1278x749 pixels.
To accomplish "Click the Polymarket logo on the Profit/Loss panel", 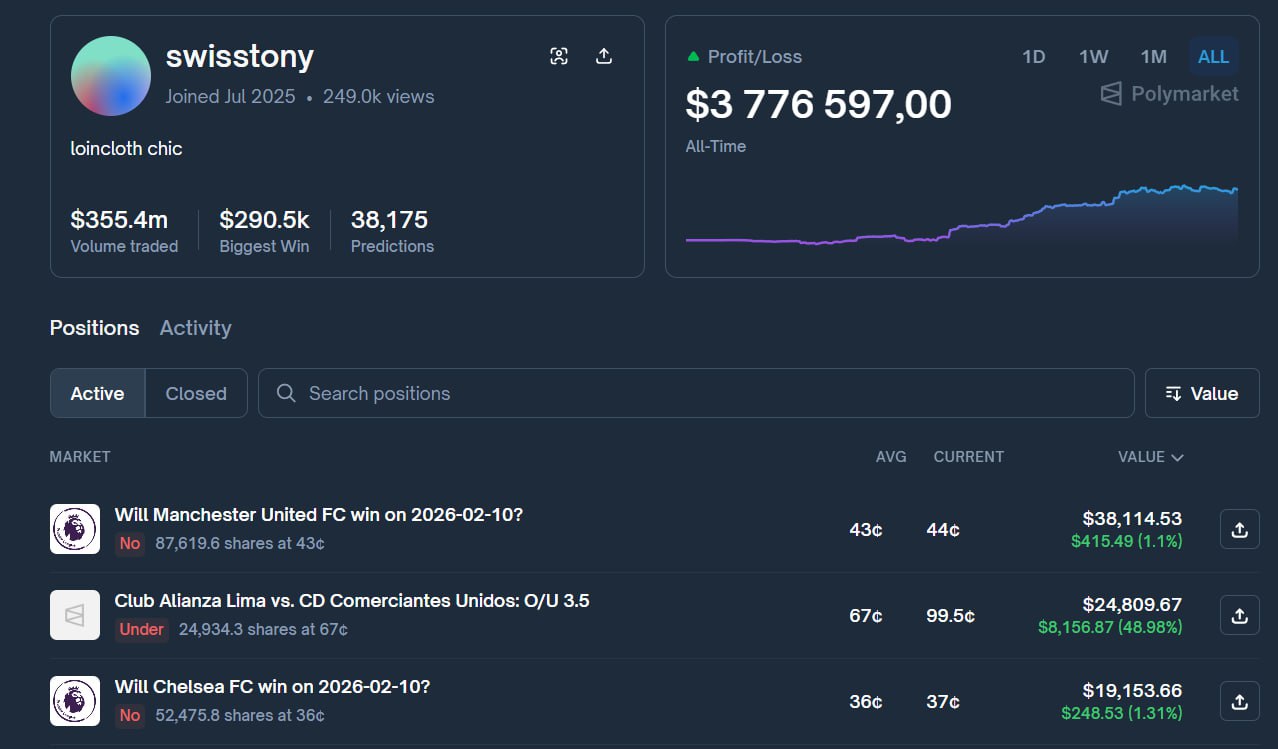I will click(1110, 93).
